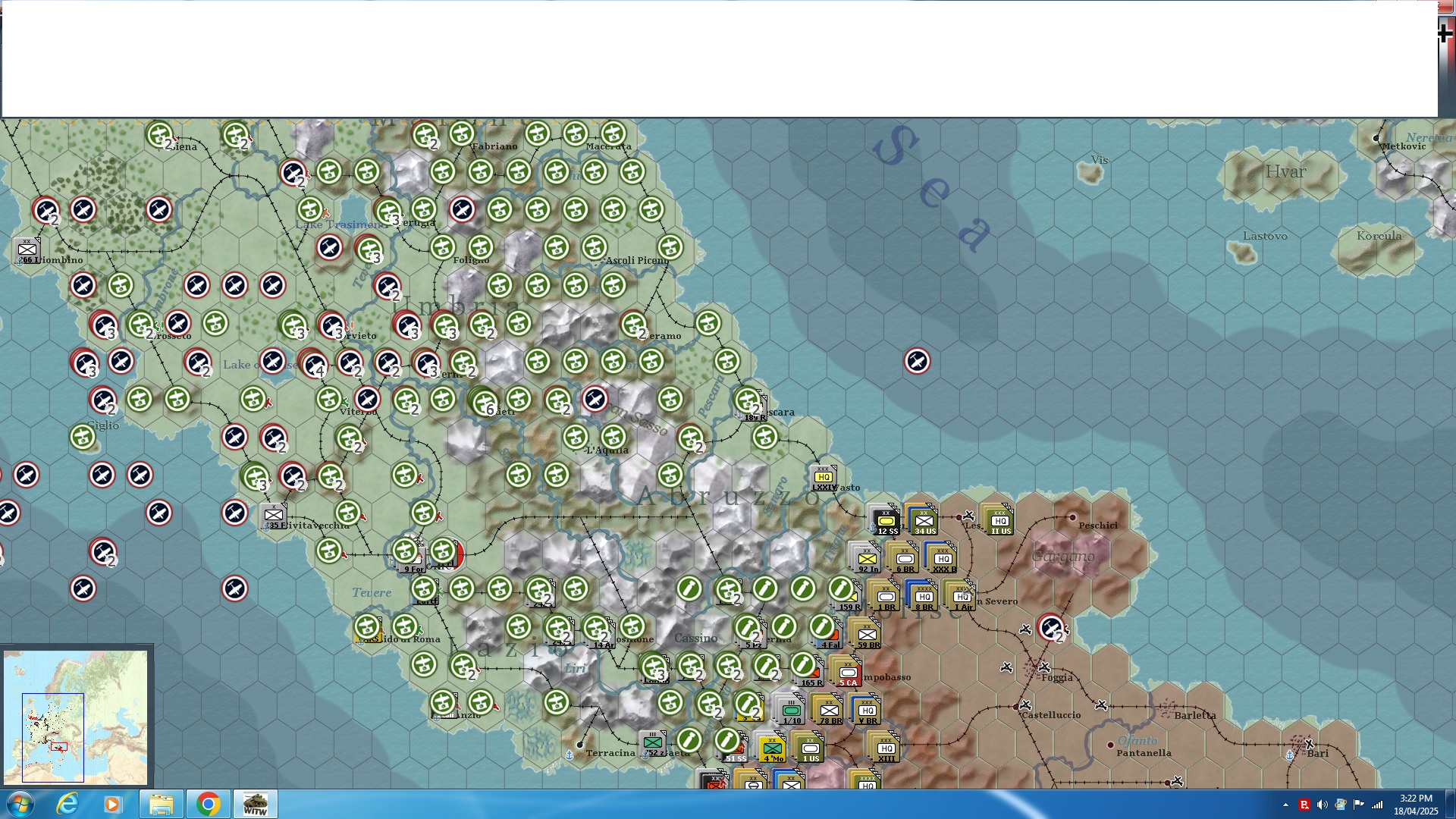
Task: Click the Pantanella town label
Action: 1144,753
